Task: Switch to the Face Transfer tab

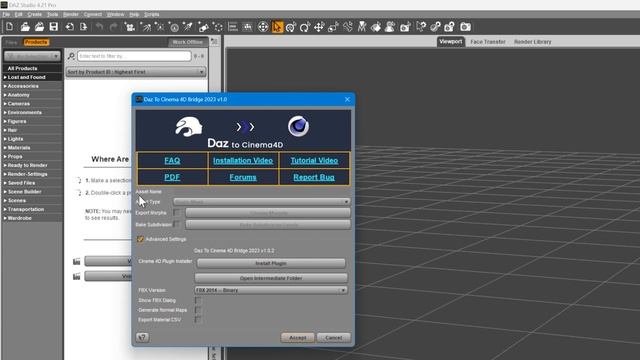Action: pos(488,42)
